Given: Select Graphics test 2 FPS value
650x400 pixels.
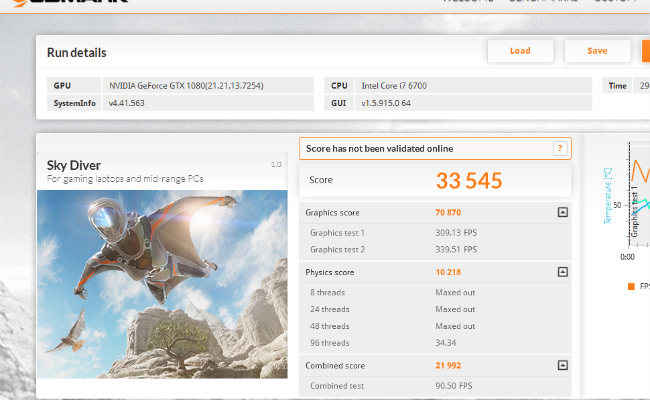Looking at the screenshot, I should 456,250.
